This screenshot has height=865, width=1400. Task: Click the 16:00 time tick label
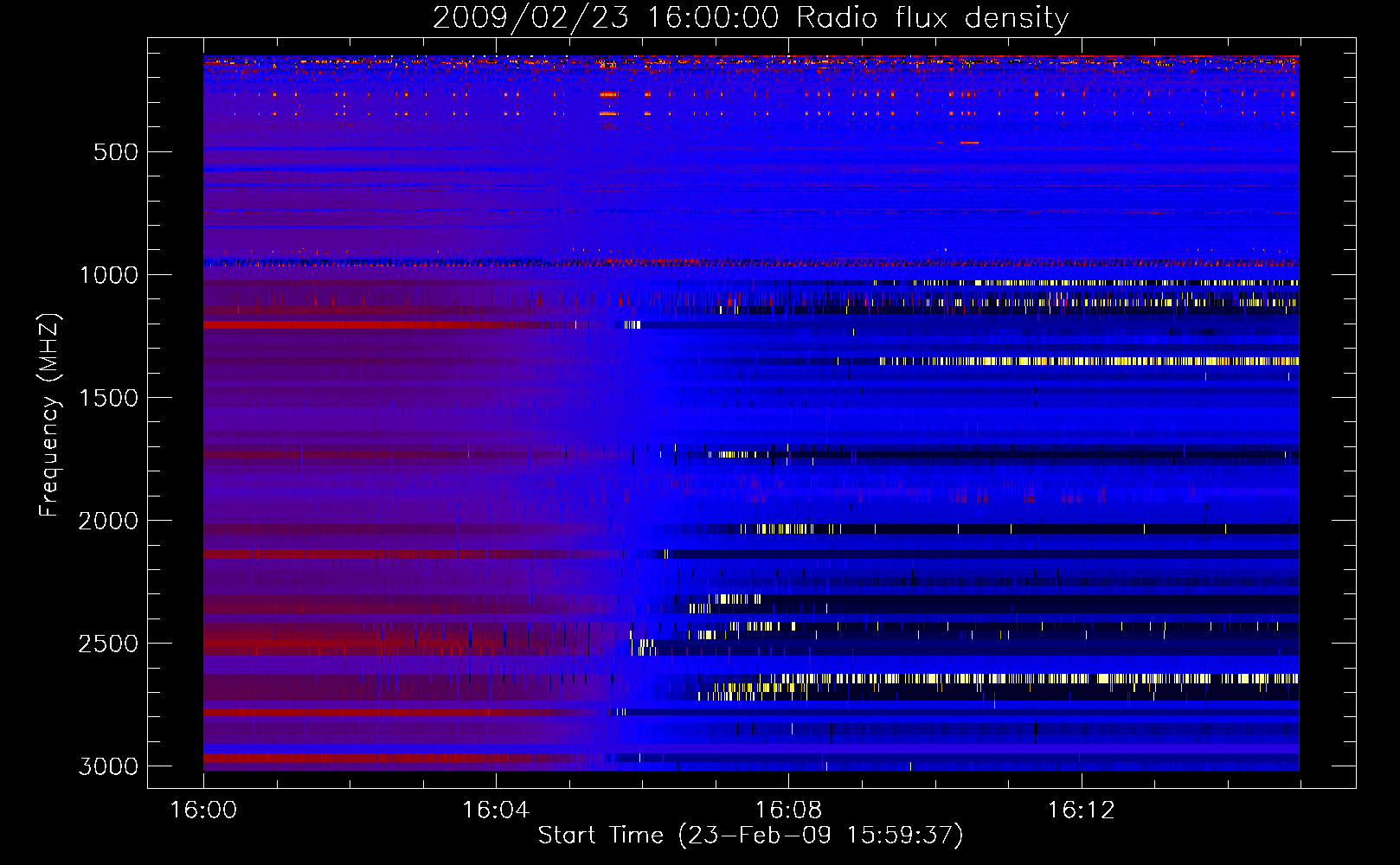[203, 811]
